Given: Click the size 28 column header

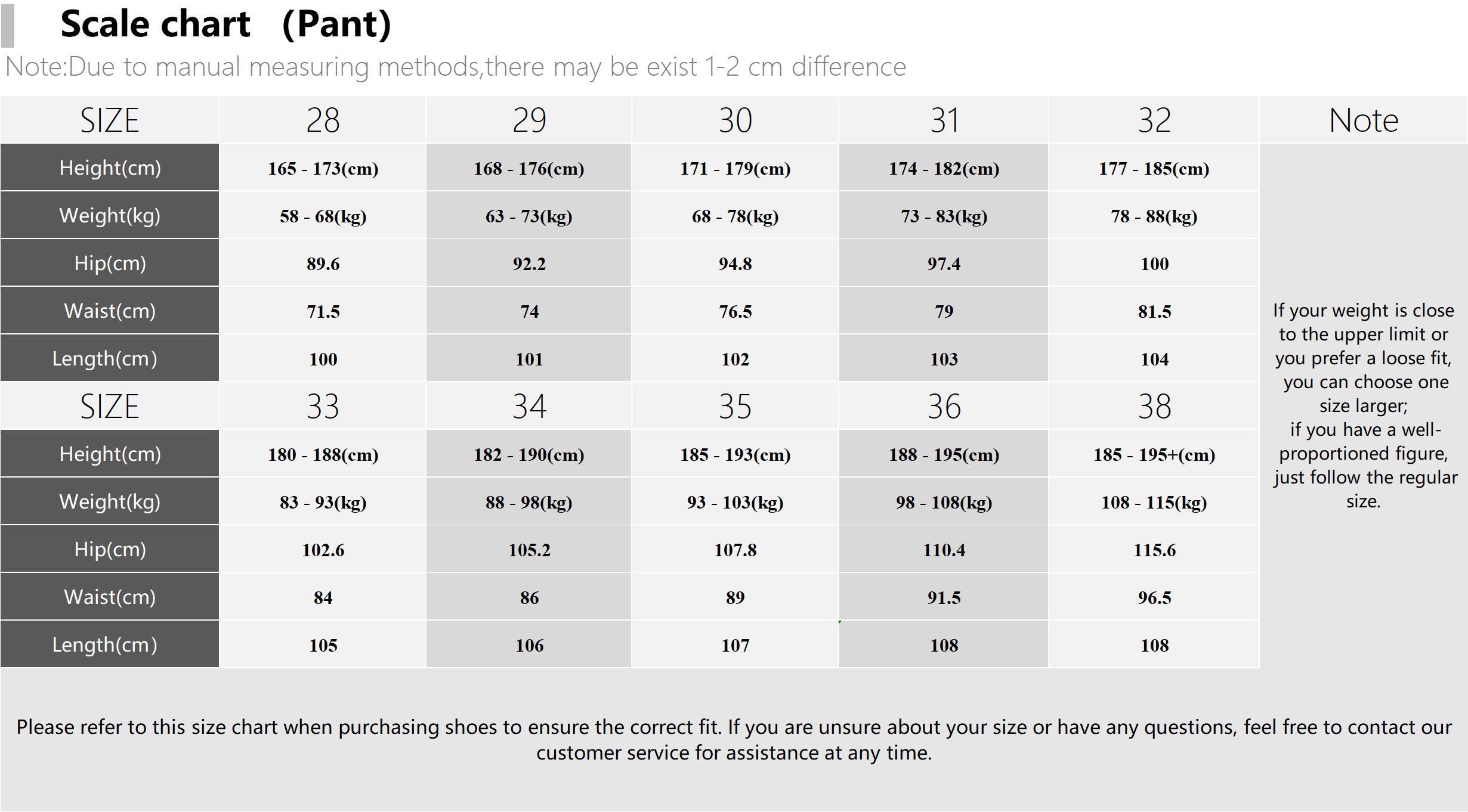Looking at the screenshot, I should [x=323, y=120].
